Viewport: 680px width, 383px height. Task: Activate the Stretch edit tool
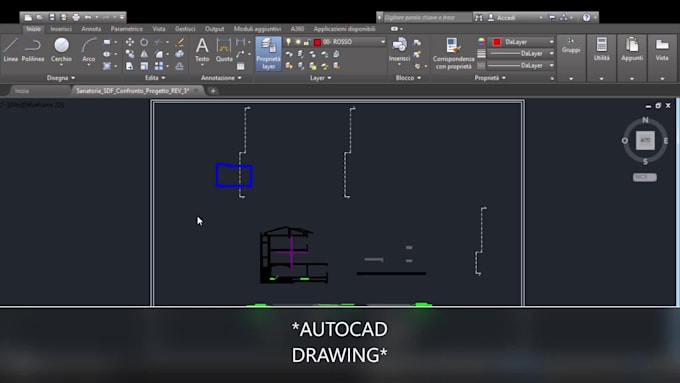point(129,66)
